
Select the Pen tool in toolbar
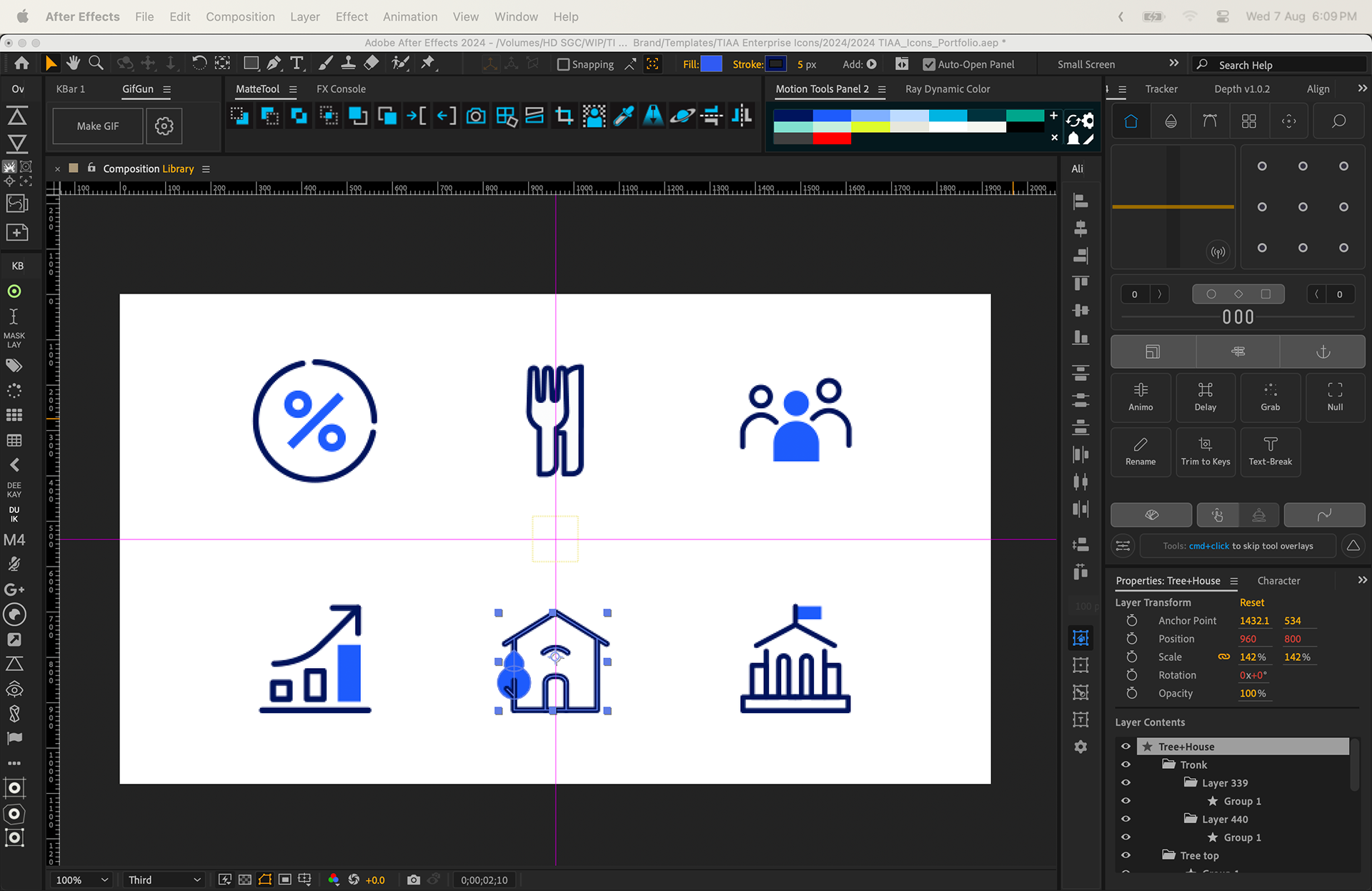[x=274, y=64]
